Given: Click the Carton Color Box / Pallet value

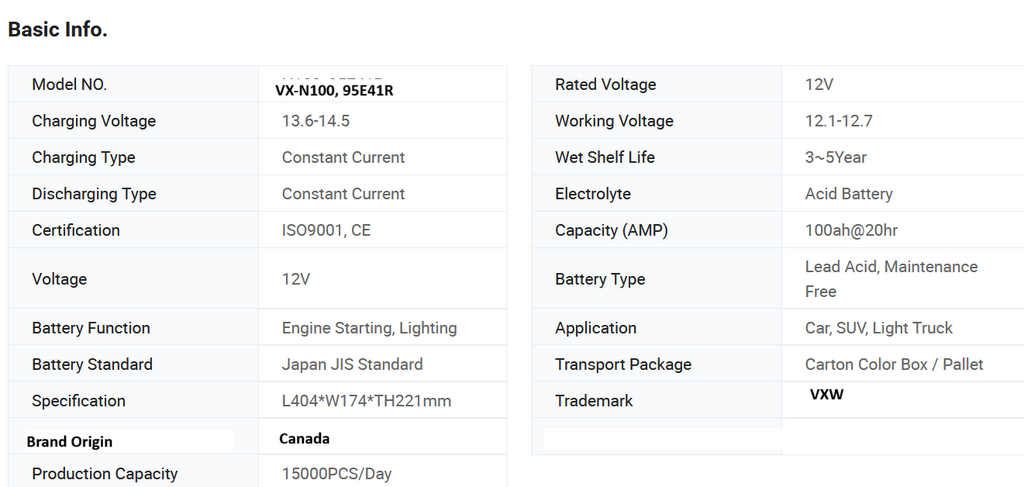Looking at the screenshot, I should pyautogui.click(x=893, y=365).
